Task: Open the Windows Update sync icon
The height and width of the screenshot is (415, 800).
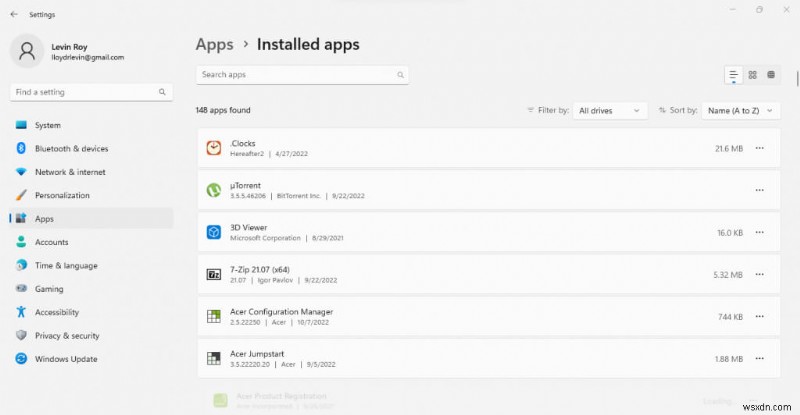Action: click(x=21, y=359)
